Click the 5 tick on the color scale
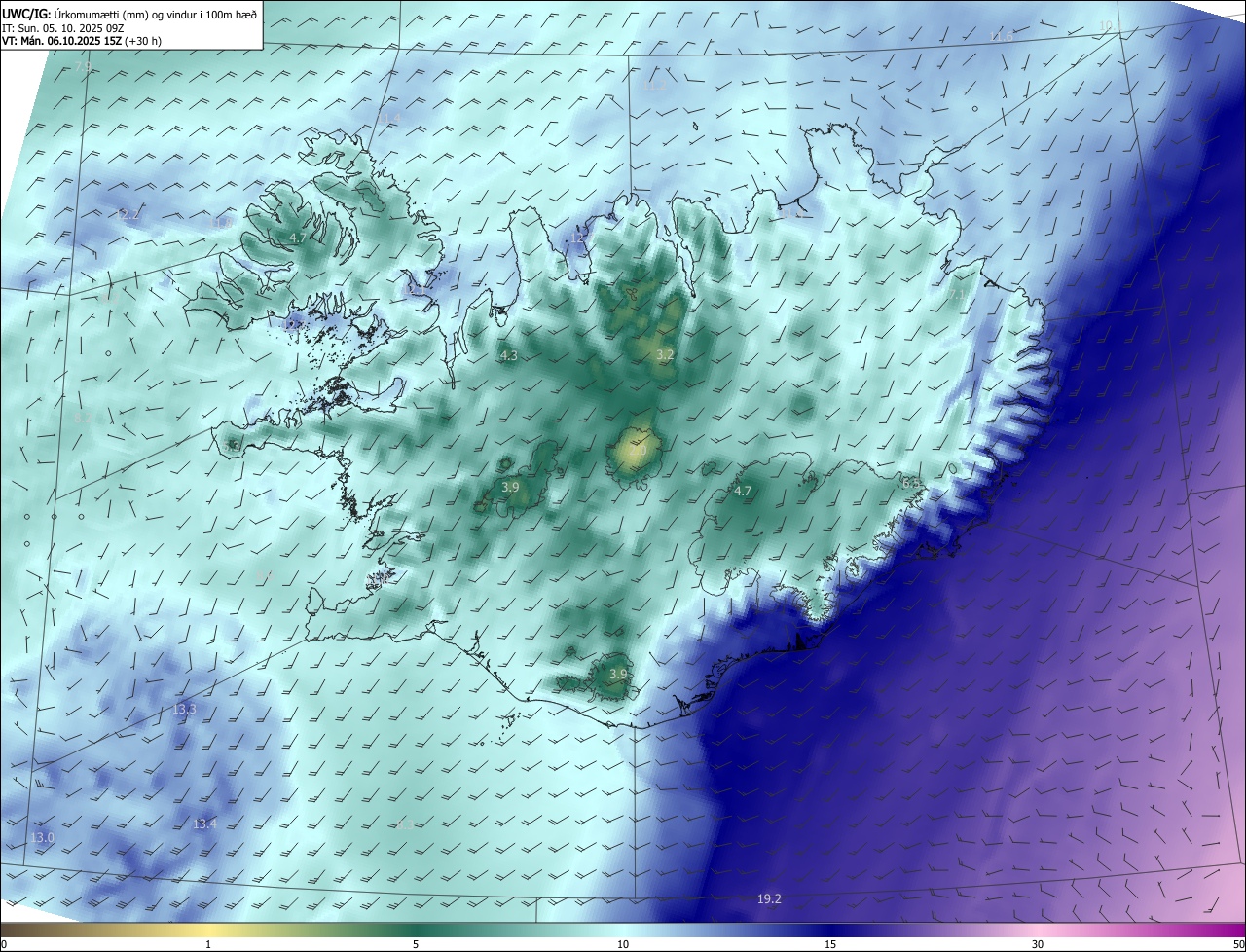The width and height of the screenshot is (1246, 952). tap(416, 944)
